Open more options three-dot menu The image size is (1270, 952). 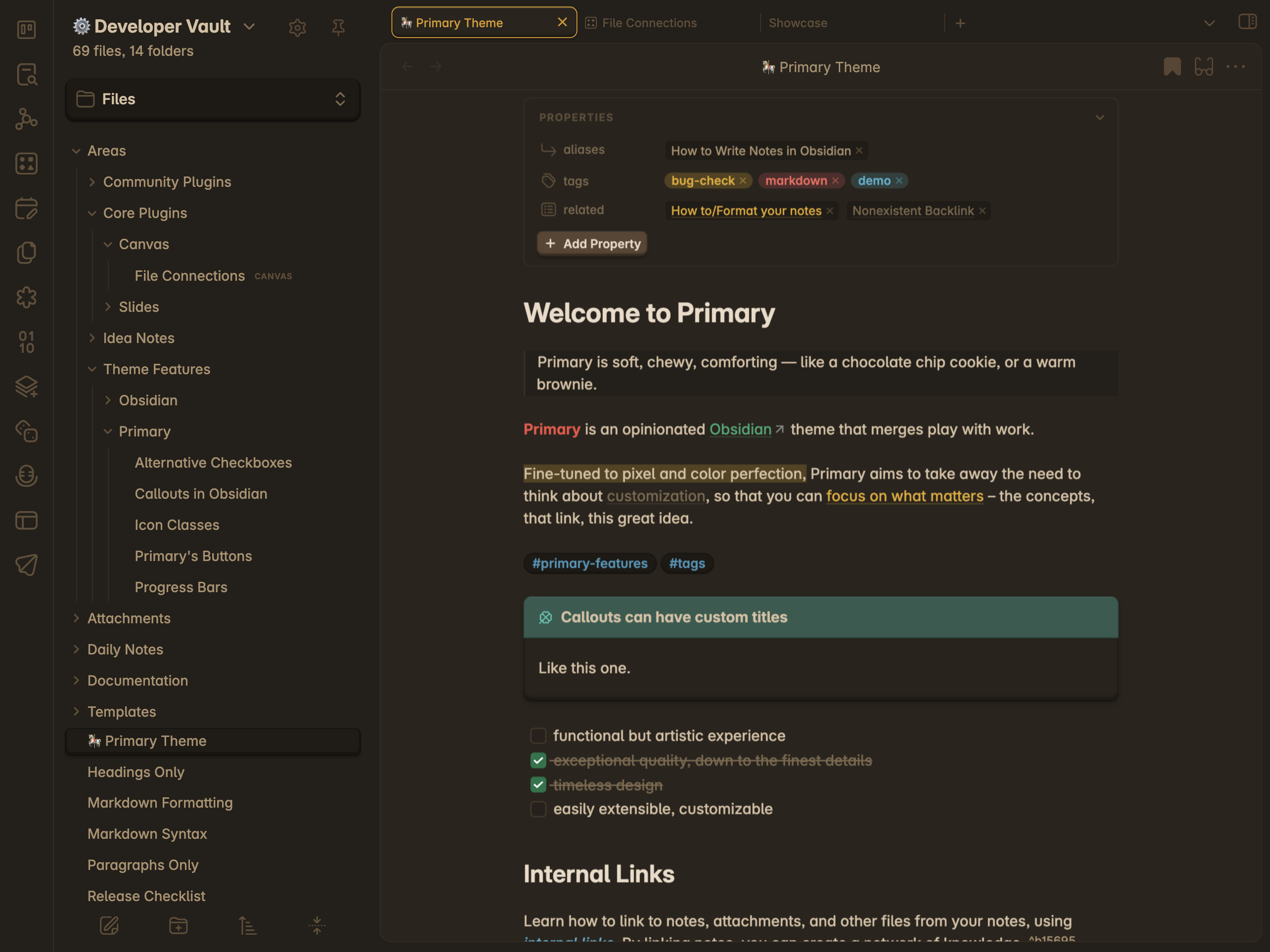1235,67
